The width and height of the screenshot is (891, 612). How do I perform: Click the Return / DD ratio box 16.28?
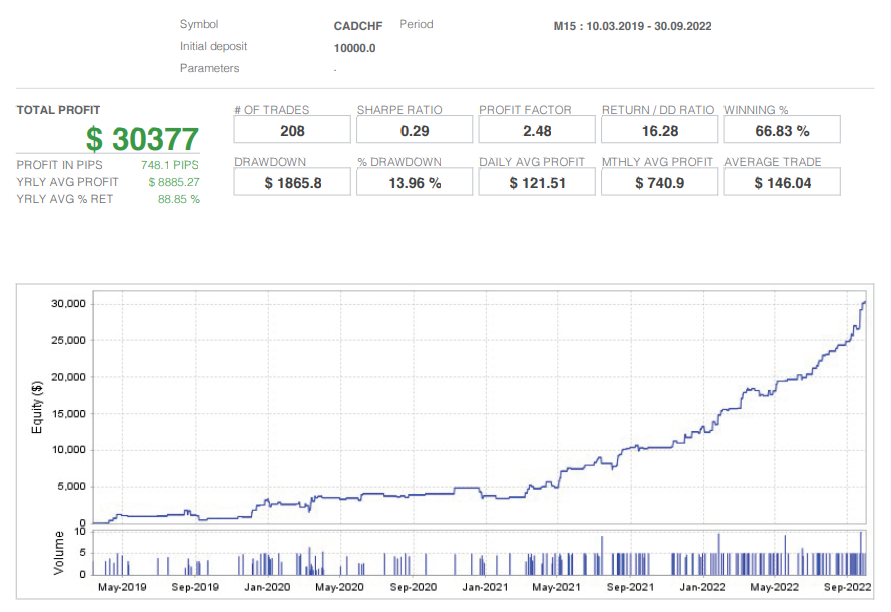pyautogui.click(x=659, y=130)
